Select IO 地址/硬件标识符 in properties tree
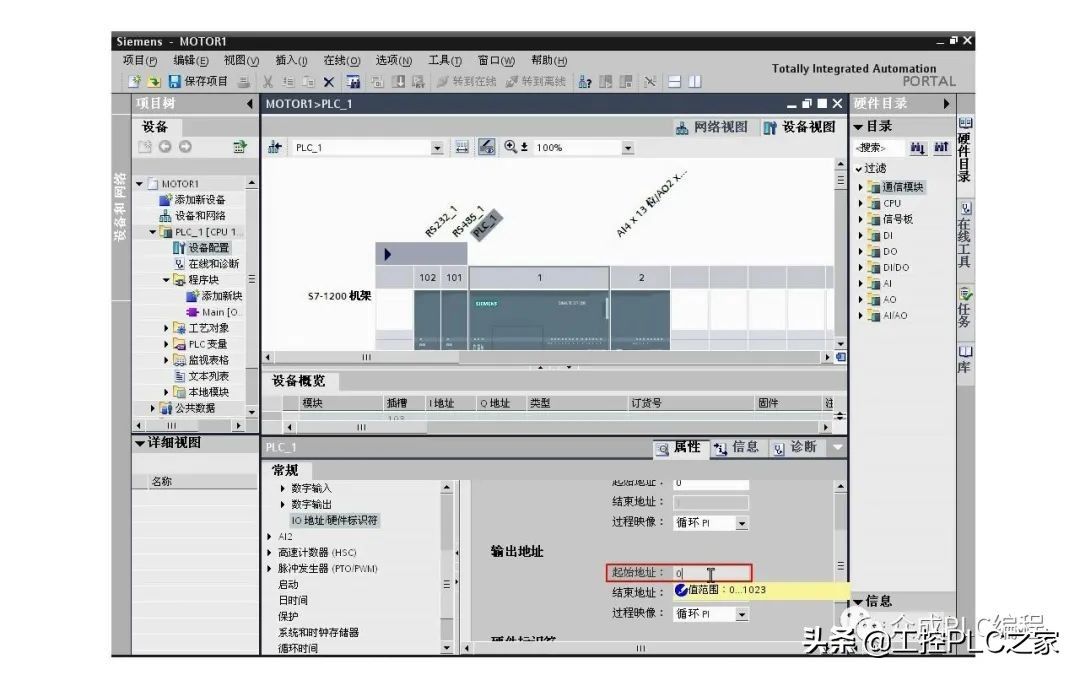Image resolution: width=1080 pixels, height=675 pixels. click(x=334, y=521)
